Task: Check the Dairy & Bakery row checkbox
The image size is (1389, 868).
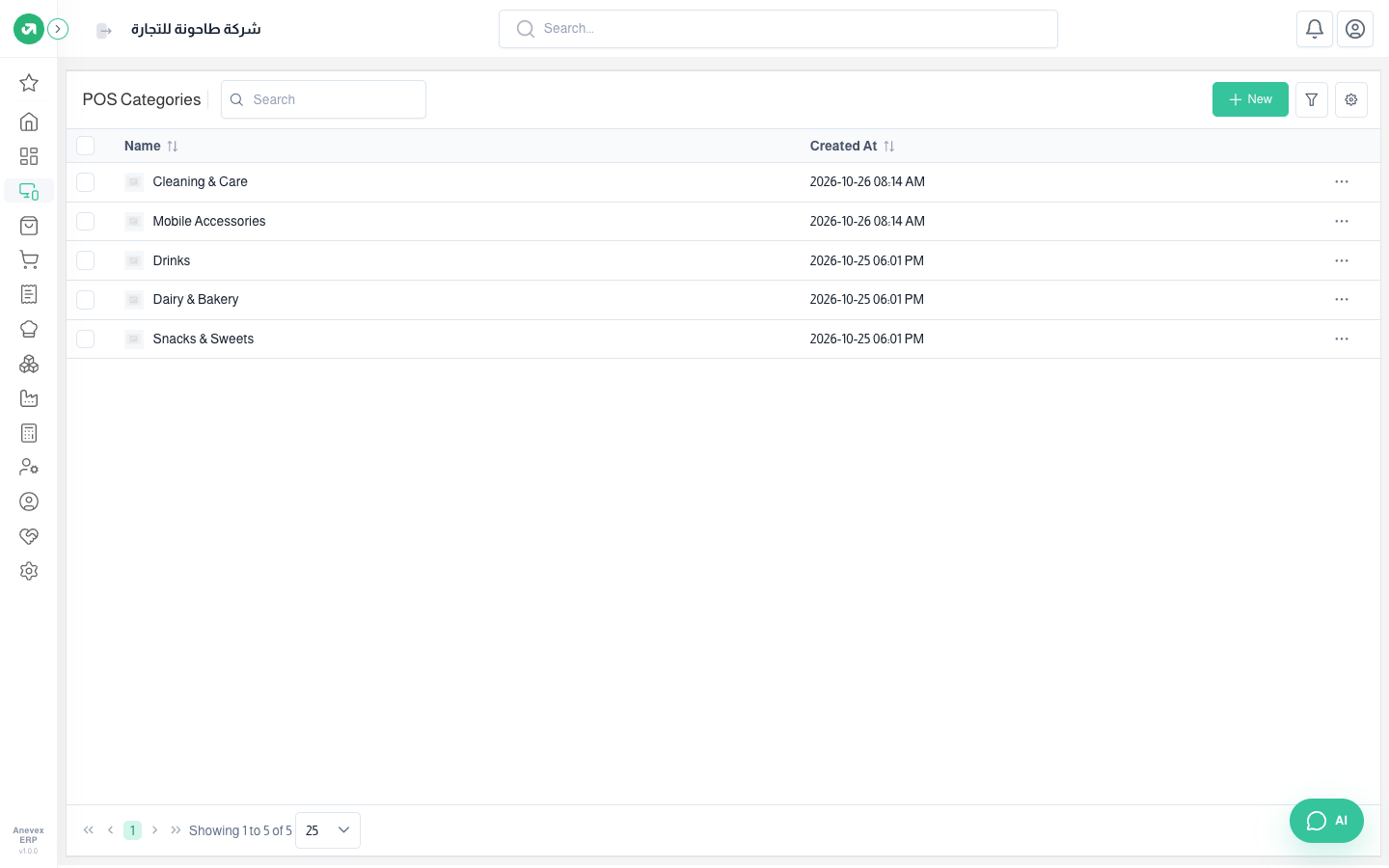Action: point(86,300)
